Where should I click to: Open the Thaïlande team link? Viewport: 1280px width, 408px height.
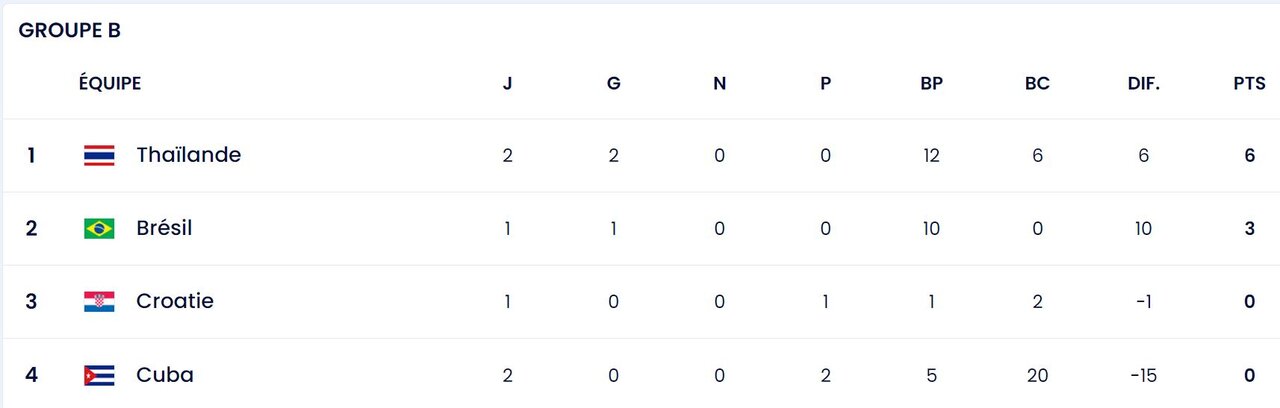188,155
